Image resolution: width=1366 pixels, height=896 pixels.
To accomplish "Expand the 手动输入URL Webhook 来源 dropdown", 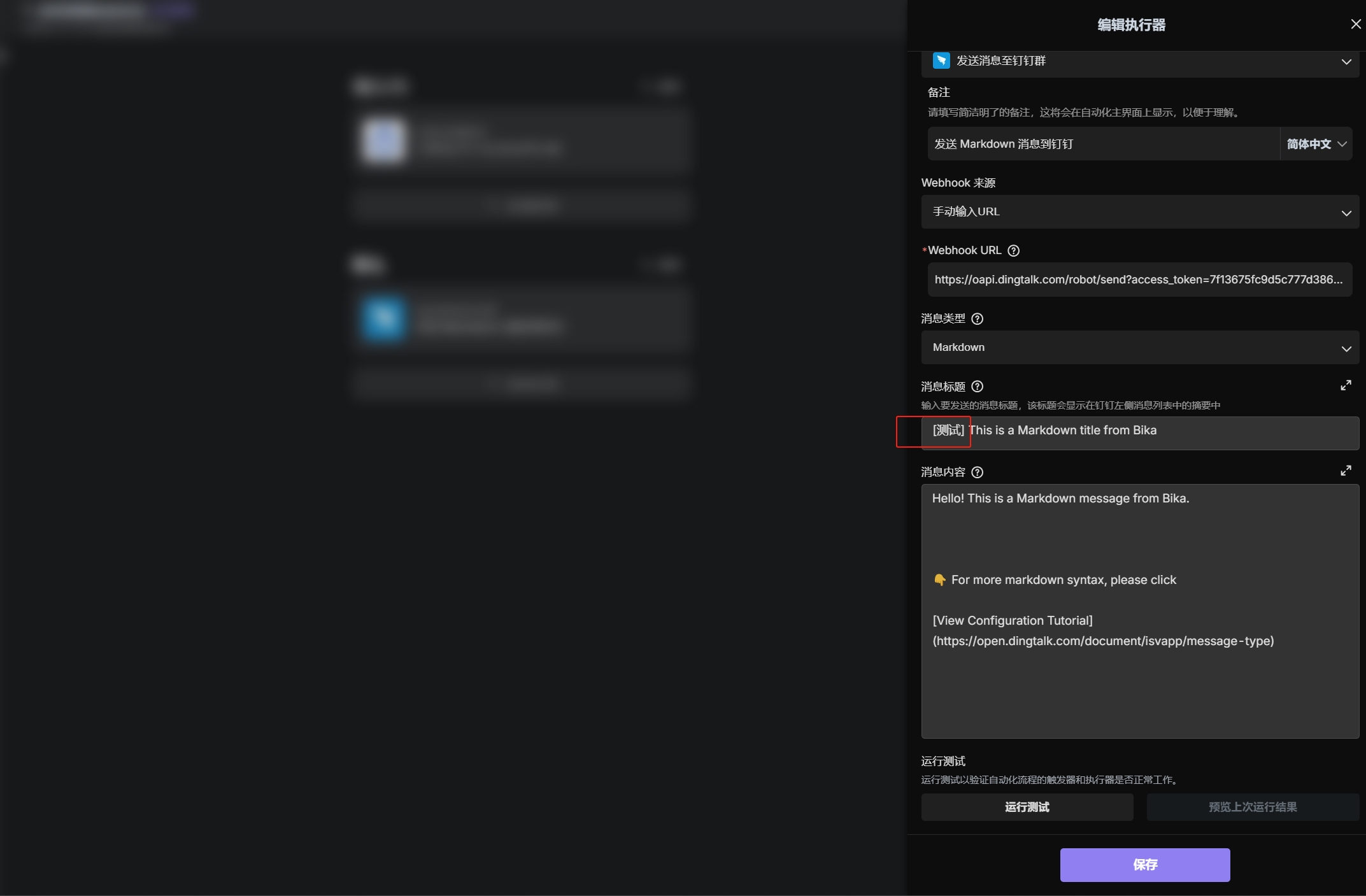I will [1140, 212].
